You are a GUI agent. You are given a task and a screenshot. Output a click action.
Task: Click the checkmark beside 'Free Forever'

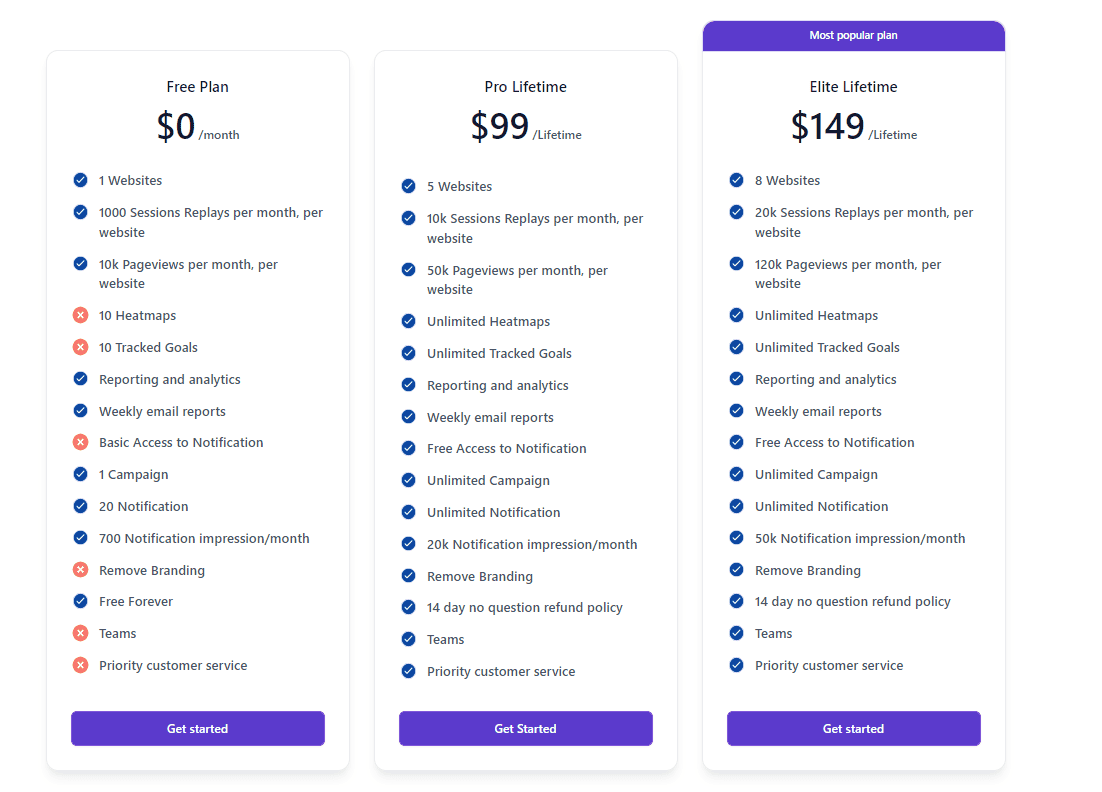tap(80, 601)
